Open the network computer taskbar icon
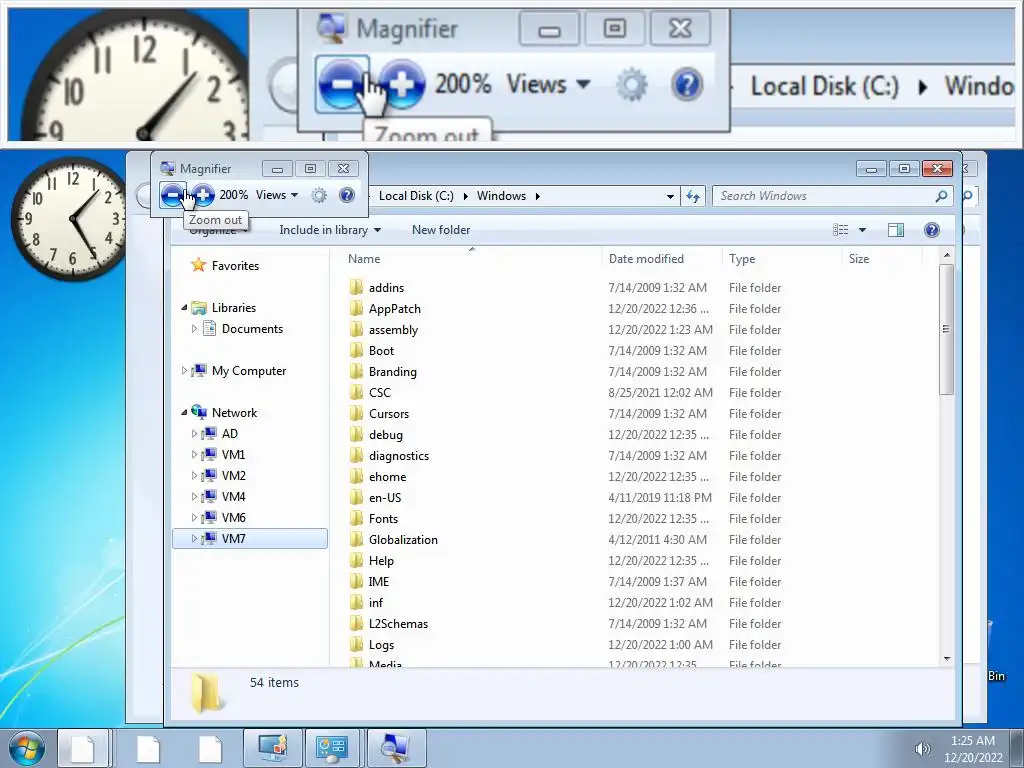The image size is (1024, 768). [x=272, y=748]
